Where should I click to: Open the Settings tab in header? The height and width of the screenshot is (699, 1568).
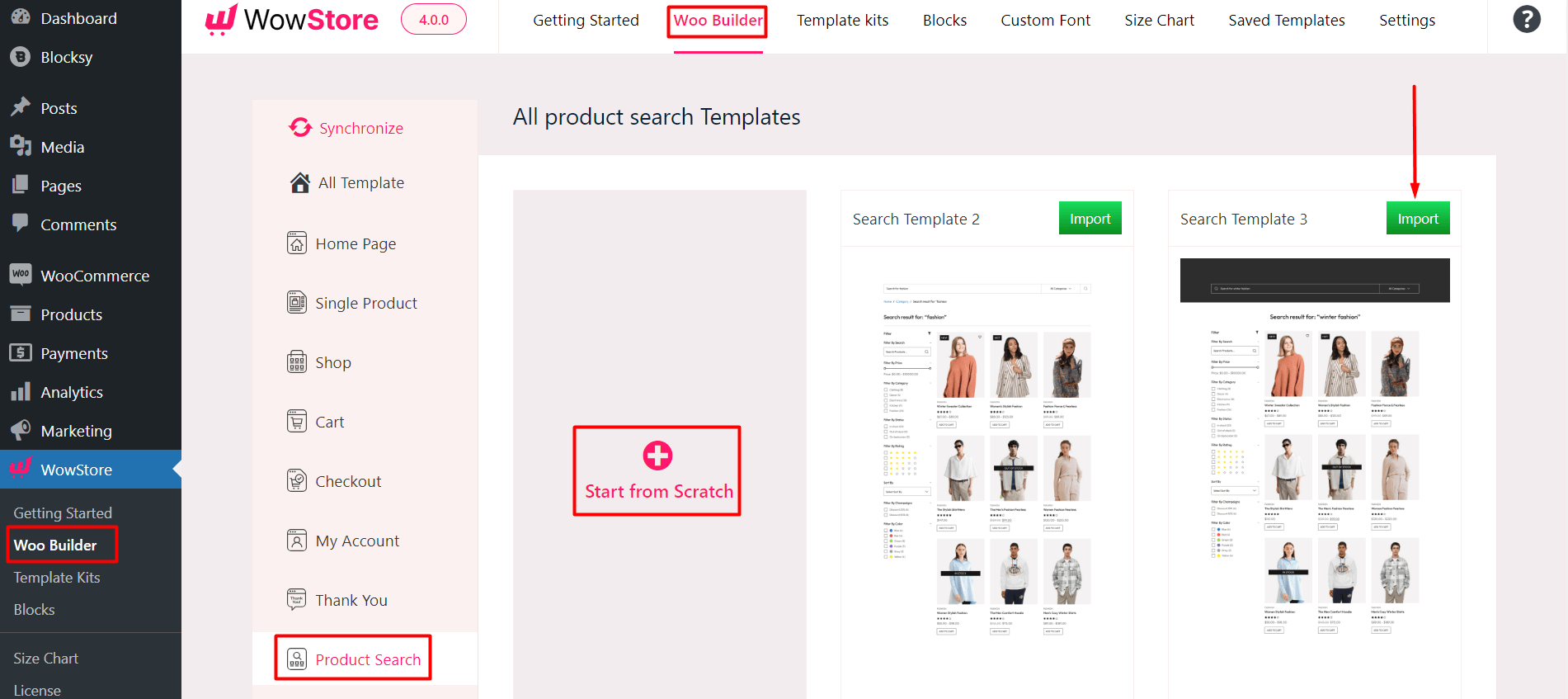(x=1407, y=21)
